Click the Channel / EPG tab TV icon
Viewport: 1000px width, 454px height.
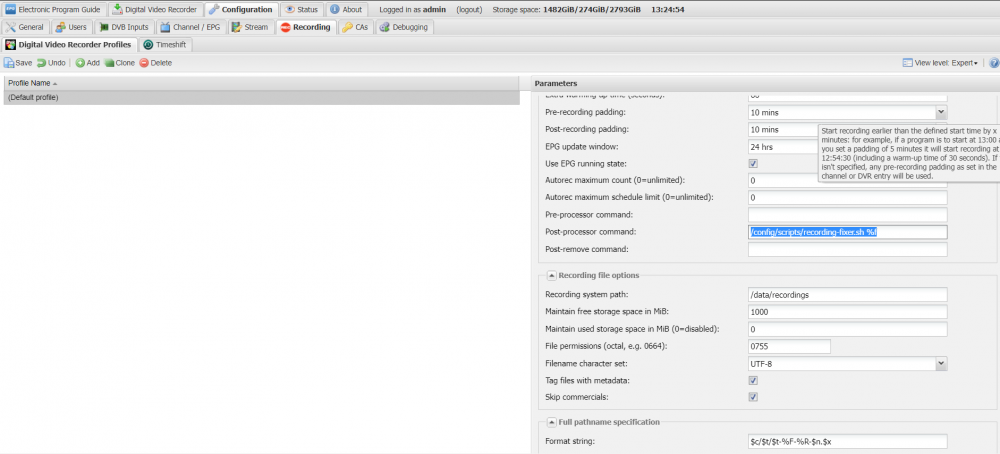click(165, 27)
